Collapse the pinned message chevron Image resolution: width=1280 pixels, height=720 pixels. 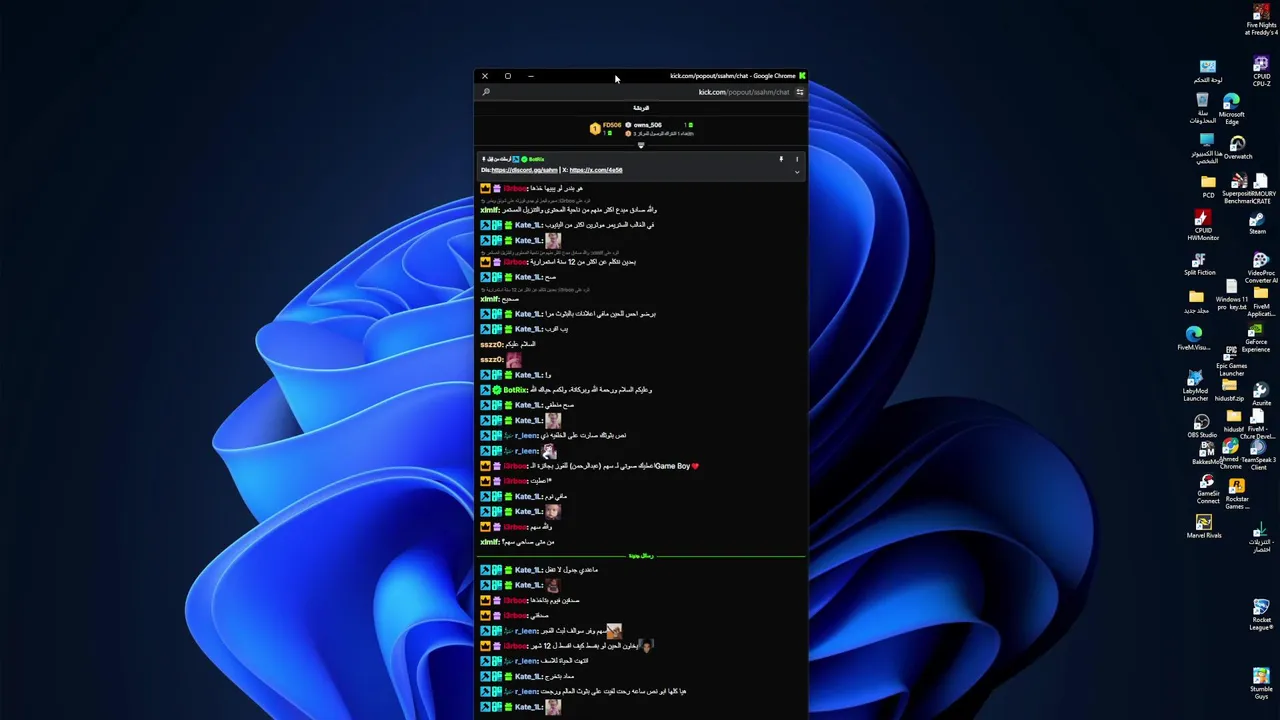coord(797,172)
